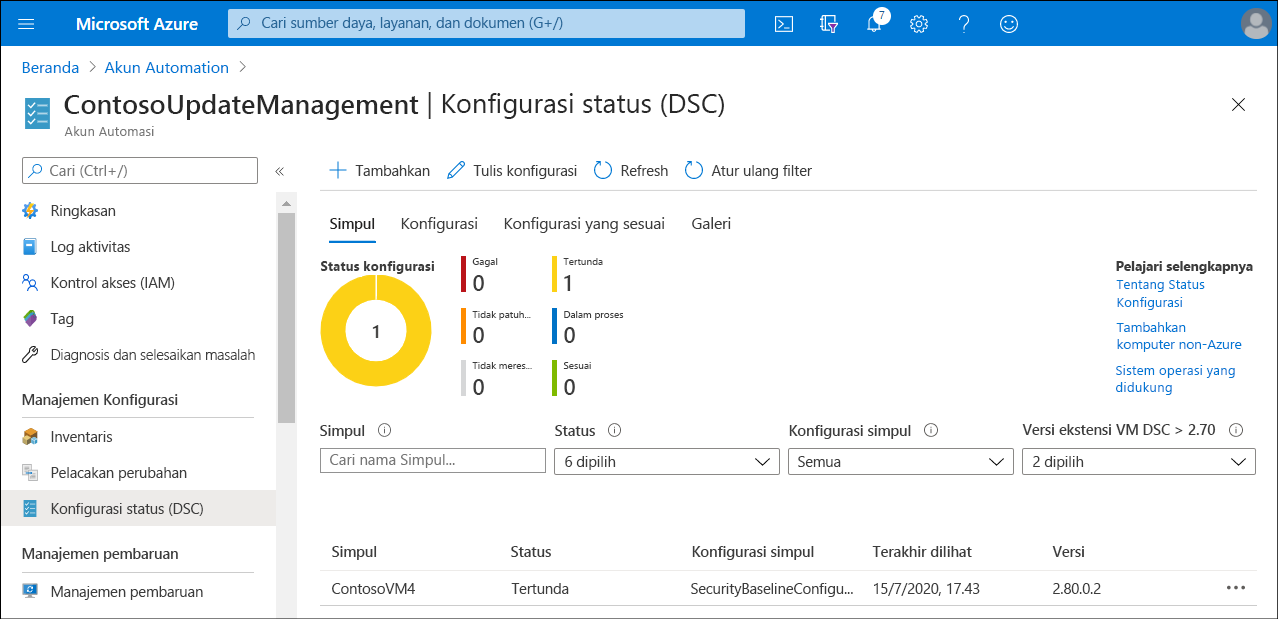1278x619 pixels.
Task: Click the sidebar scrollbar thumb
Action: [287, 318]
